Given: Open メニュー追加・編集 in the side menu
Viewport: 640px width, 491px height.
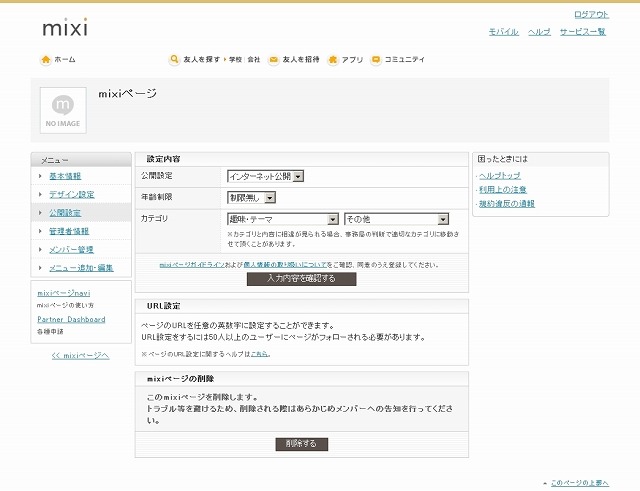Looking at the screenshot, I should [81, 268].
